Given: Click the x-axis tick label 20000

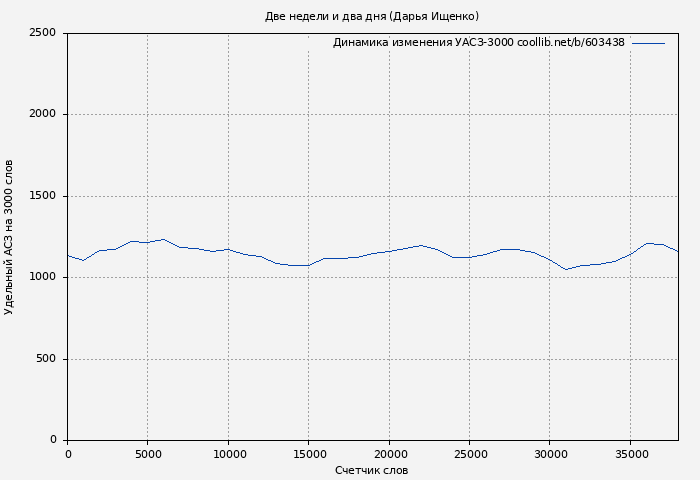Looking at the screenshot, I should [x=389, y=453].
